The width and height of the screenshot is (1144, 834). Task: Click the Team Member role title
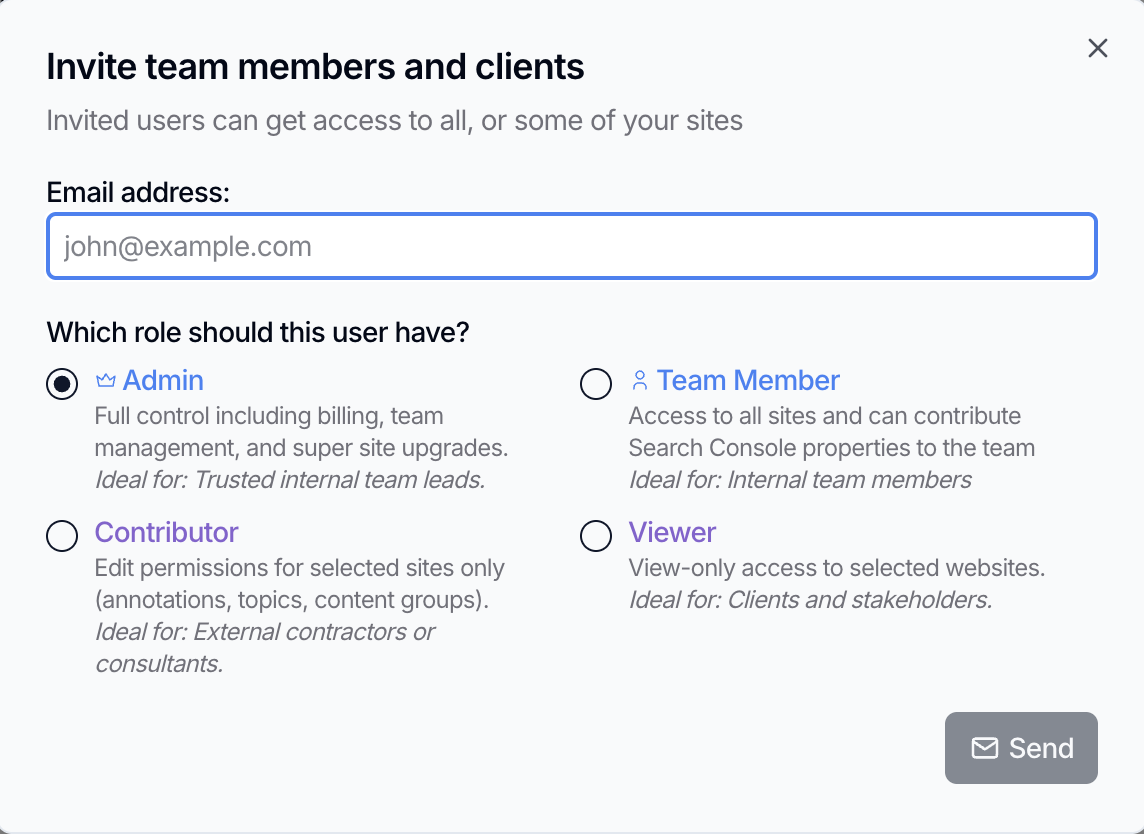coord(747,381)
